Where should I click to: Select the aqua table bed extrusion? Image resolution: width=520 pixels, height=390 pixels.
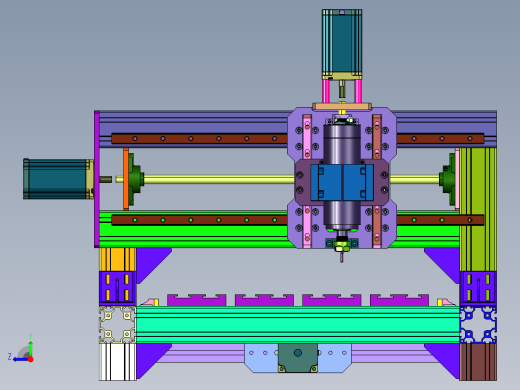(x=298, y=325)
